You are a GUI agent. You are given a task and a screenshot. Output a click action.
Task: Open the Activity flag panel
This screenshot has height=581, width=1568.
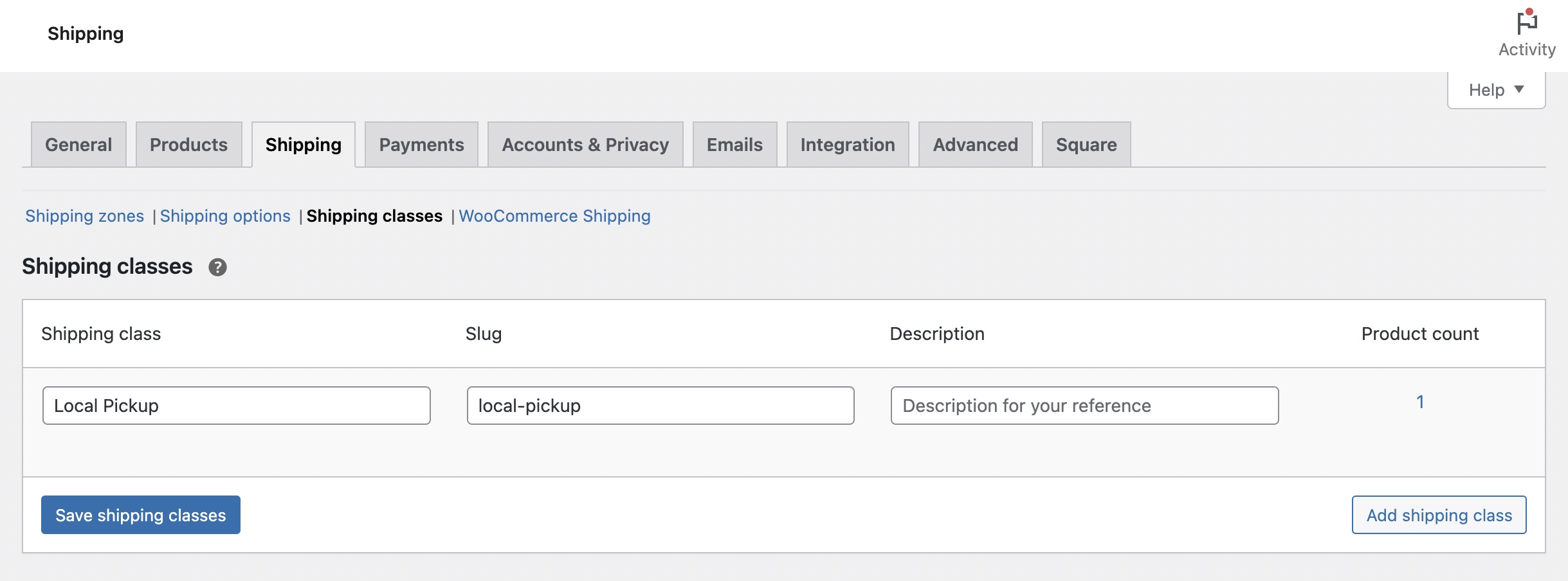pyautogui.click(x=1527, y=34)
